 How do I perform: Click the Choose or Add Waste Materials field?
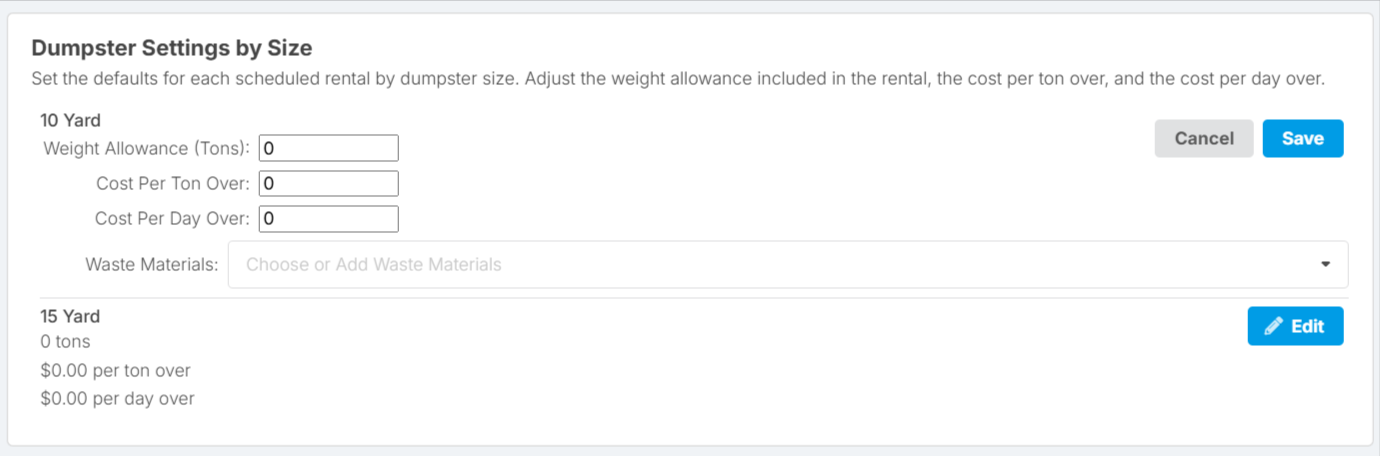coord(788,265)
